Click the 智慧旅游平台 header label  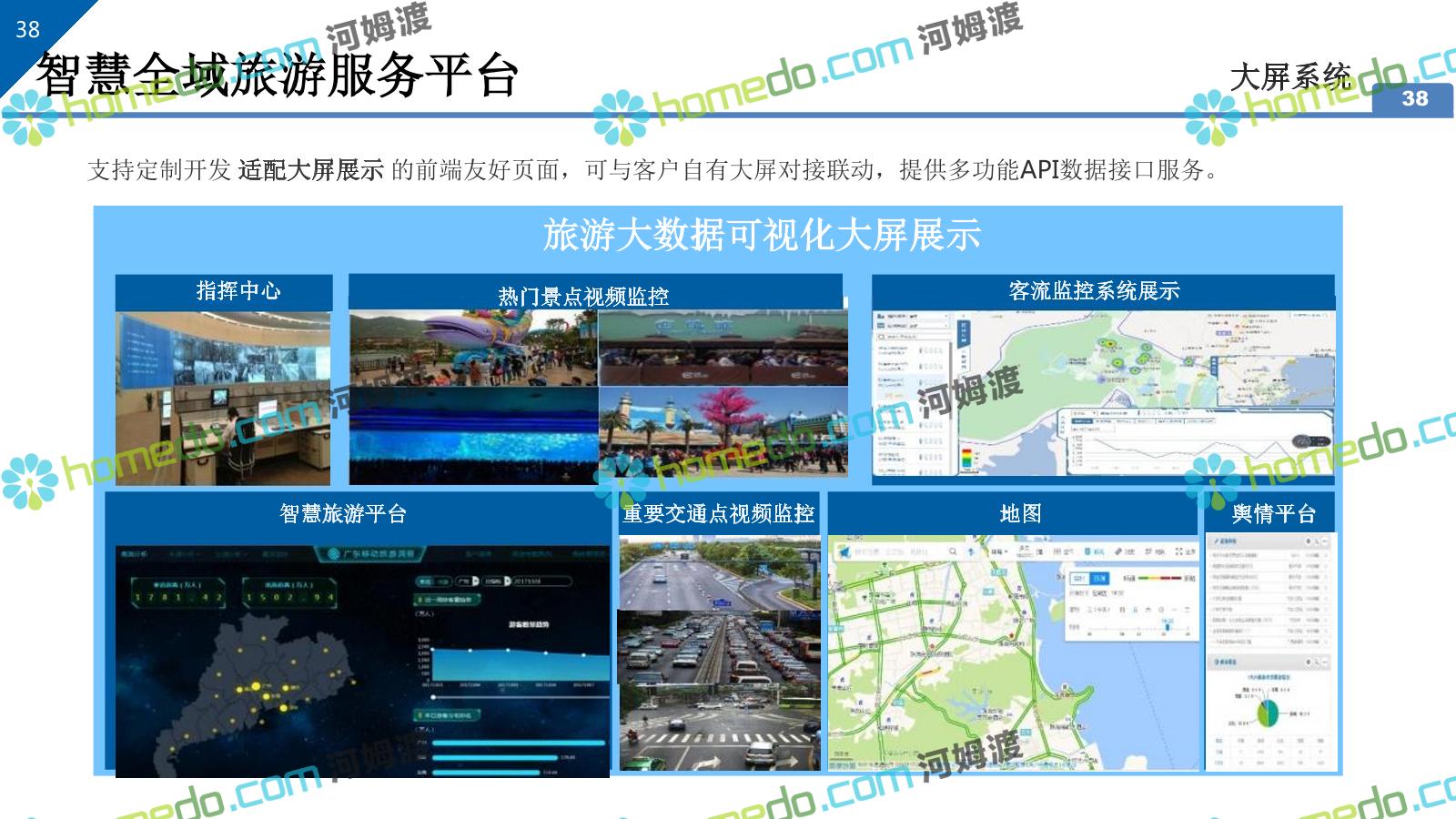[x=342, y=514]
